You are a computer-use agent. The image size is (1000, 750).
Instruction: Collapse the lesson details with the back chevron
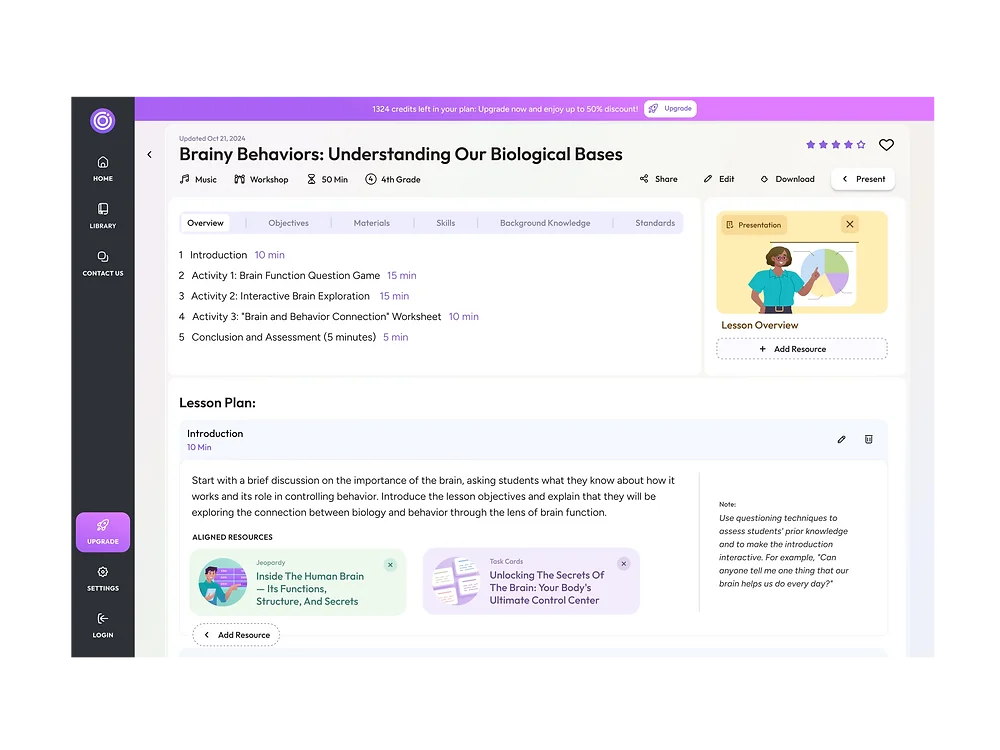150,154
